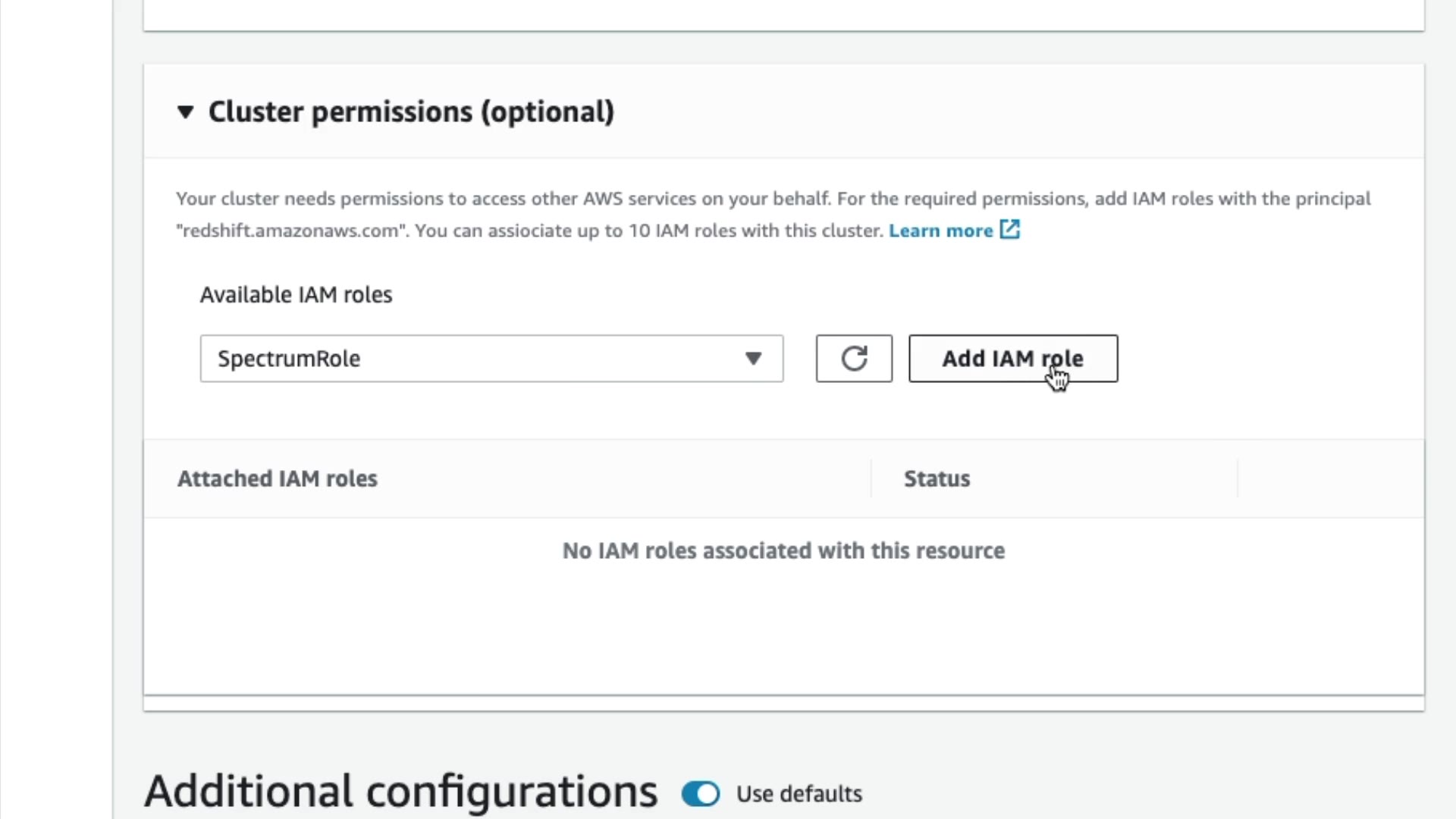The width and height of the screenshot is (1456, 819).
Task: Click the Use defaults label text
Action: [x=799, y=794]
